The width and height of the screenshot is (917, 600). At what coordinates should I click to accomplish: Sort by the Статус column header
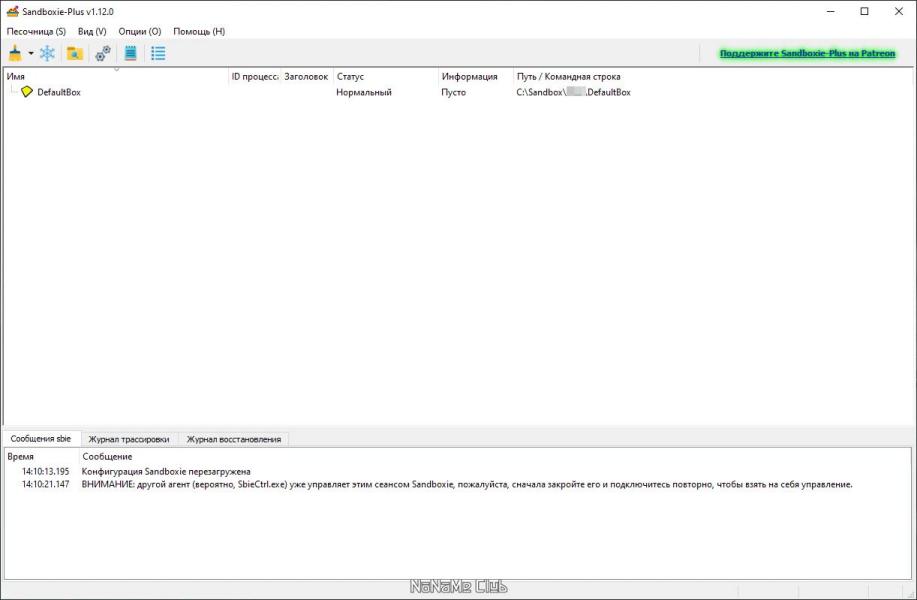pos(385,77)
